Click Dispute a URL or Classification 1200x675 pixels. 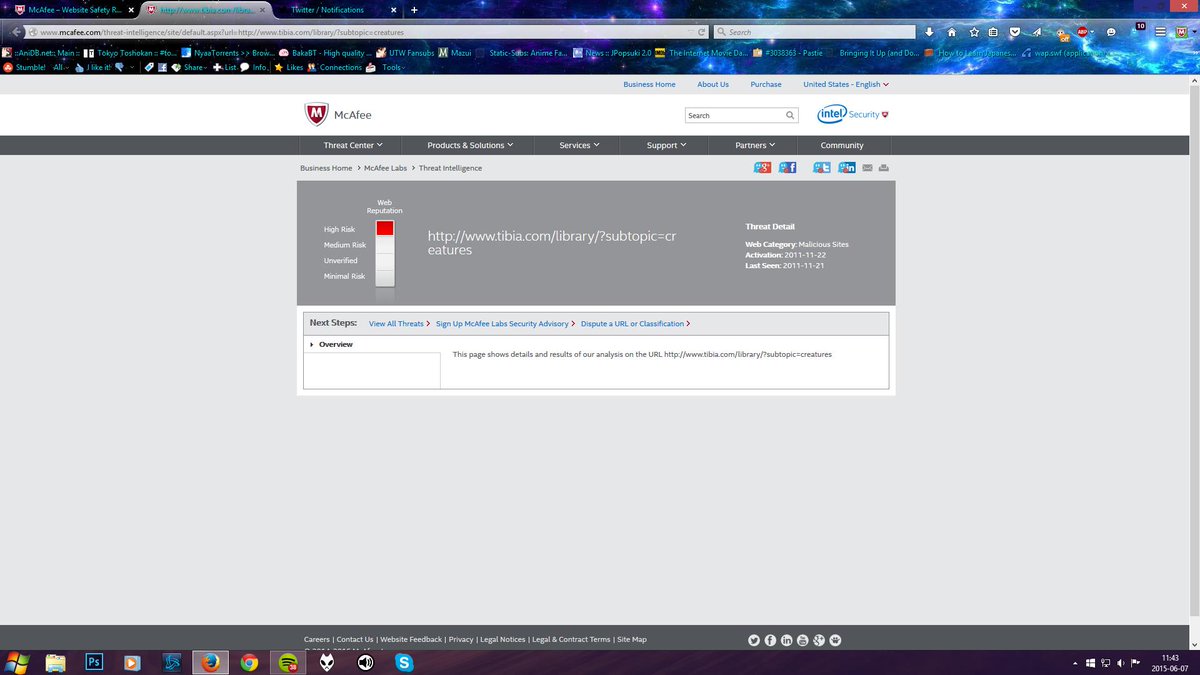click(632, 323)
